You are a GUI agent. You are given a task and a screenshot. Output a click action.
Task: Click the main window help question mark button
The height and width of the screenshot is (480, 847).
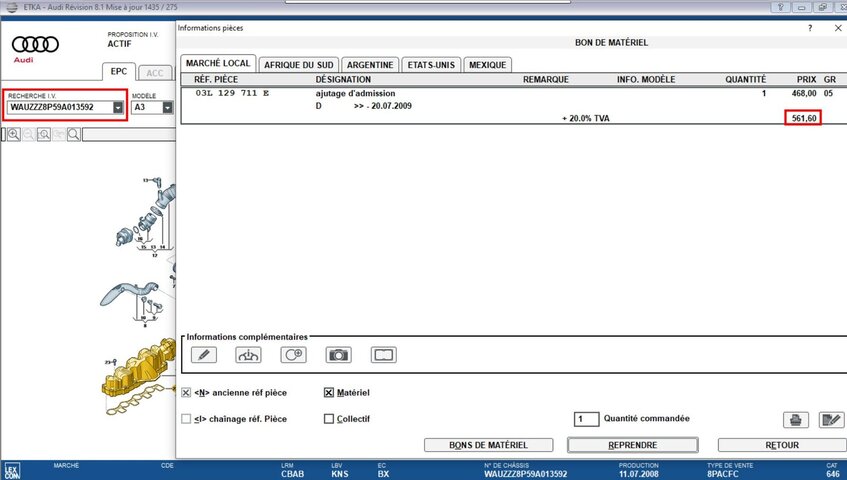coord(781,7)
